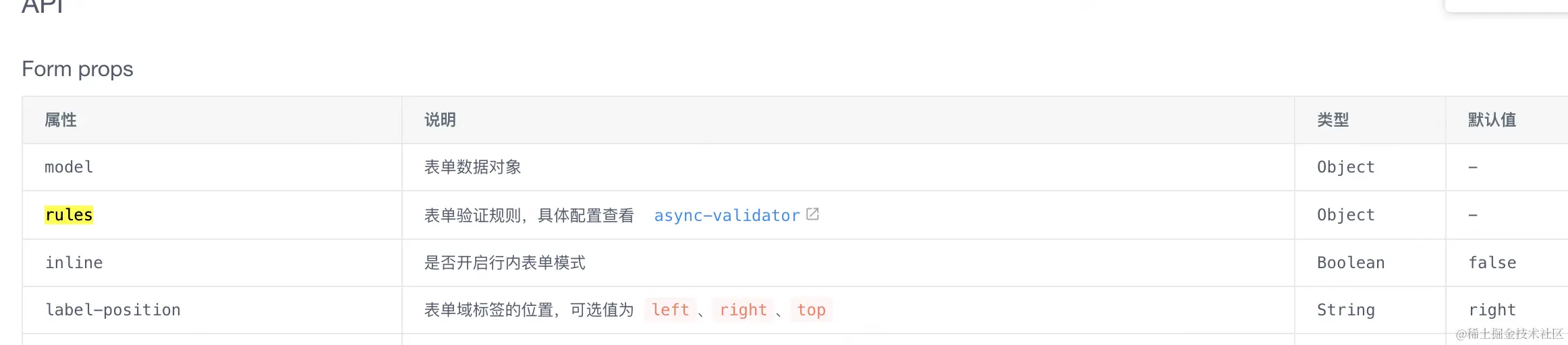1568x345 pixels.
Task: Click the 类型 column header
Action: (1333, 120)
